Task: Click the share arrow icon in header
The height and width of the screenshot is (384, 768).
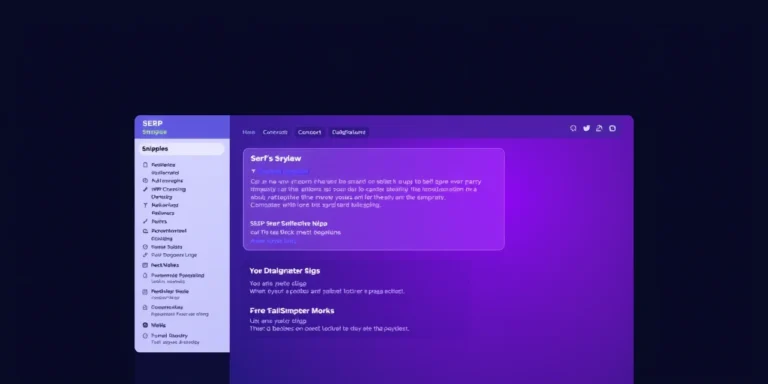Action: click(x=599, y=128)
